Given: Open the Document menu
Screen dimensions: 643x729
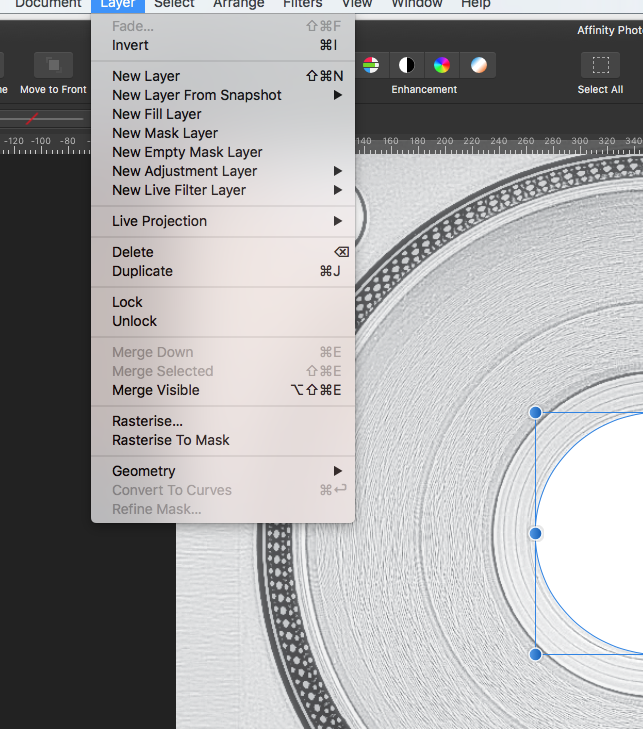Looking at the screenshot, I should point(48,4).
